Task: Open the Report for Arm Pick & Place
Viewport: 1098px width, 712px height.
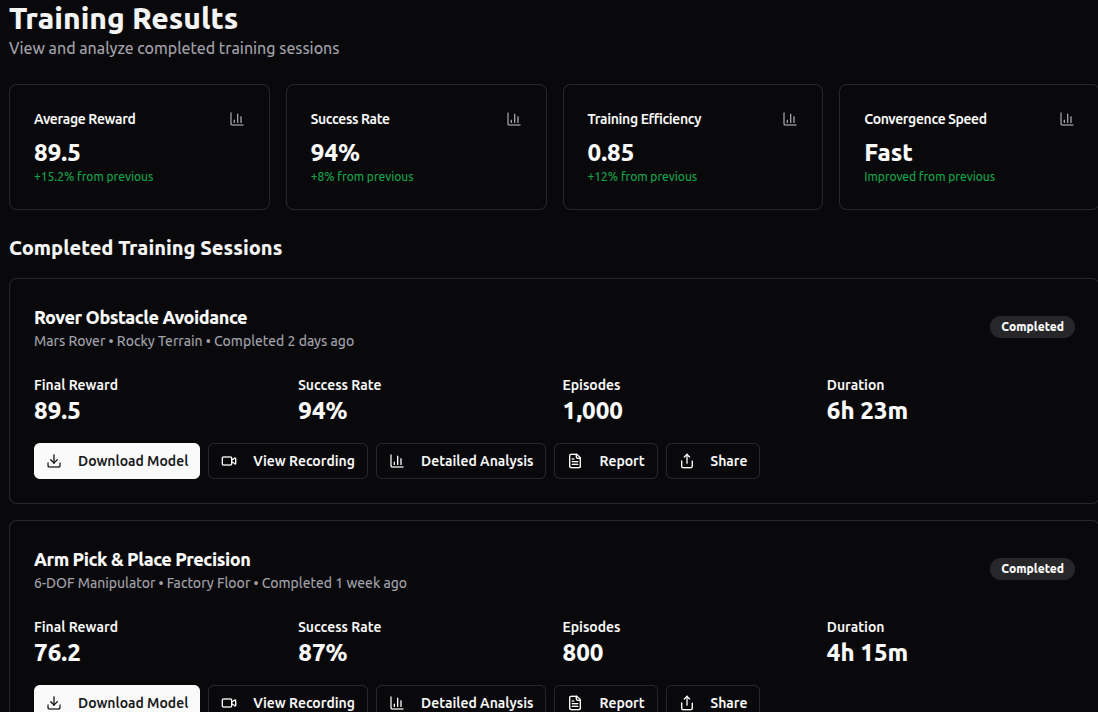Action: (606, 700)
